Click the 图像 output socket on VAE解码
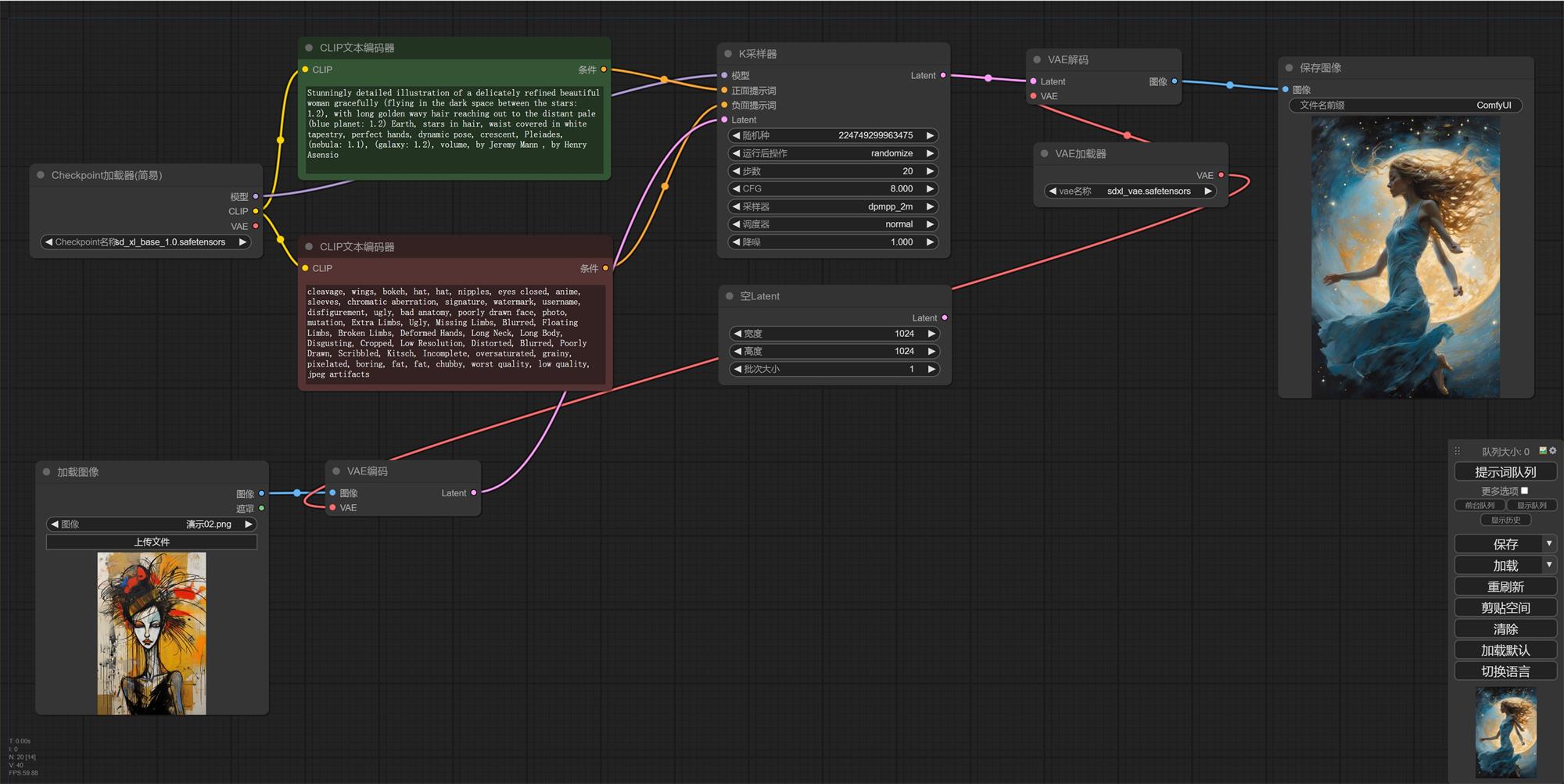 pos(1175,81)
